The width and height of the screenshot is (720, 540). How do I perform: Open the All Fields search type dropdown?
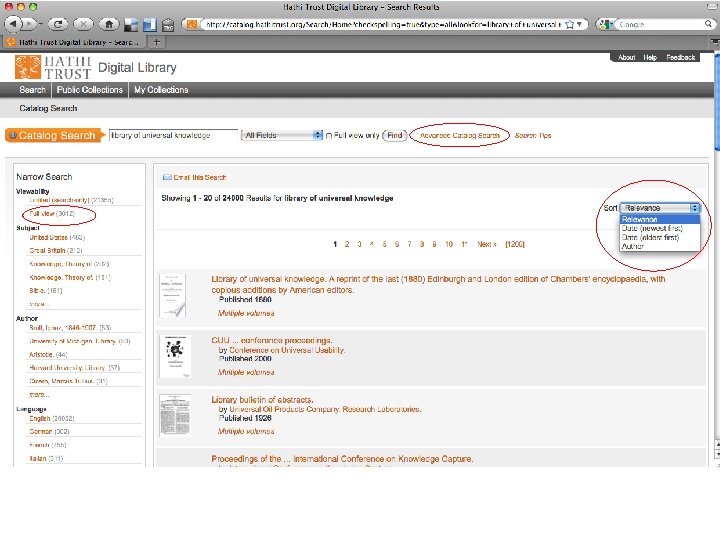coord(282,135)
